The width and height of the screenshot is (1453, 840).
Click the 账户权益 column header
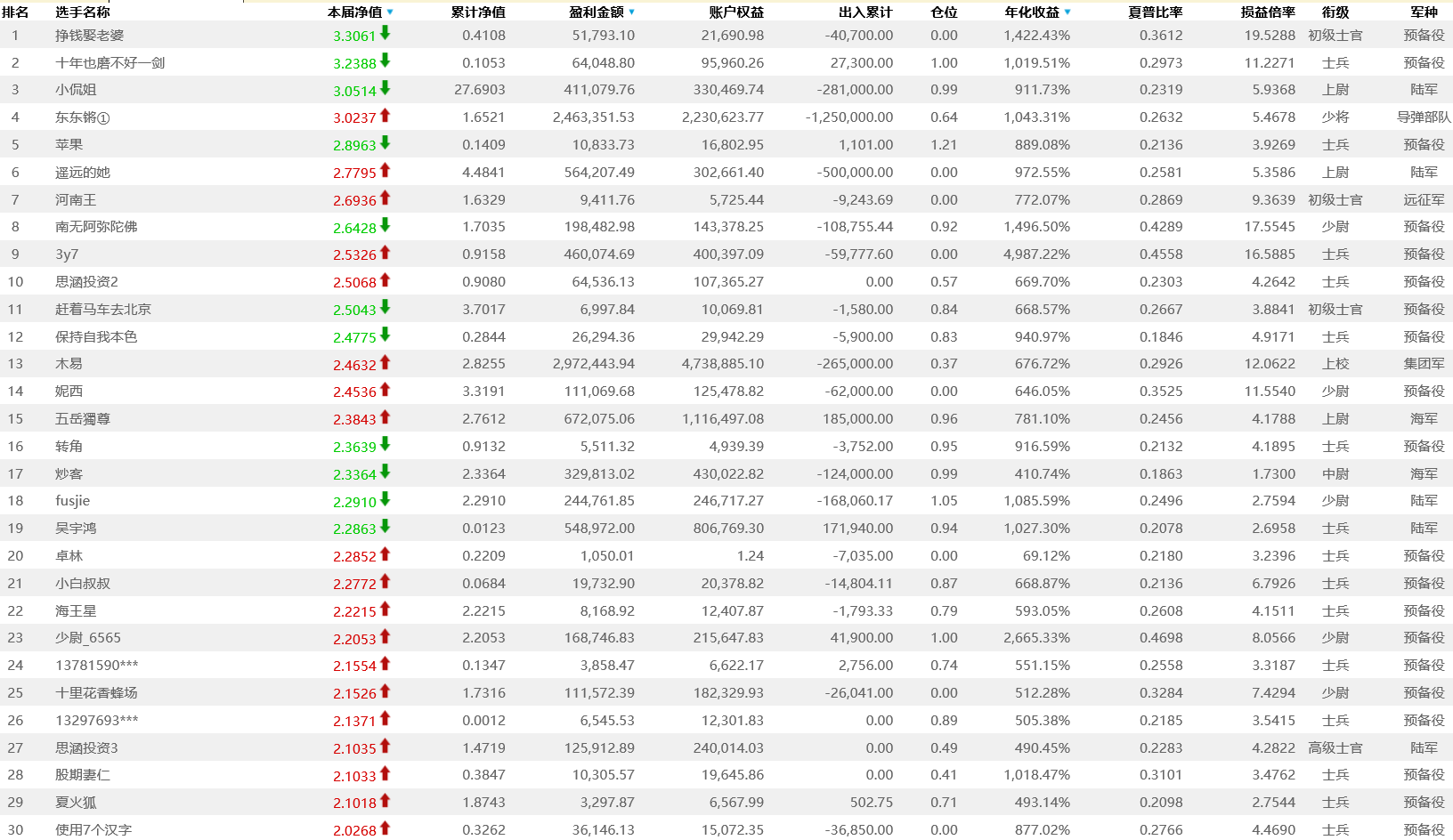[x=736, y=12]
